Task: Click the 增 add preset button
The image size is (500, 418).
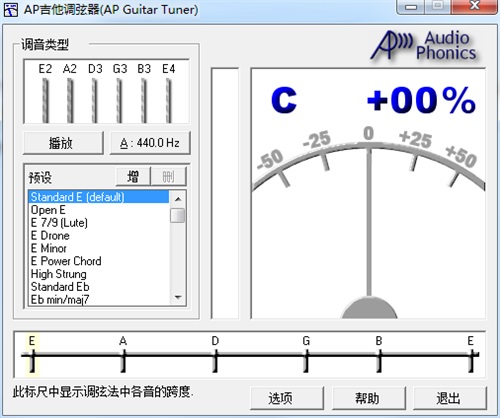Action: coord(133,176)
